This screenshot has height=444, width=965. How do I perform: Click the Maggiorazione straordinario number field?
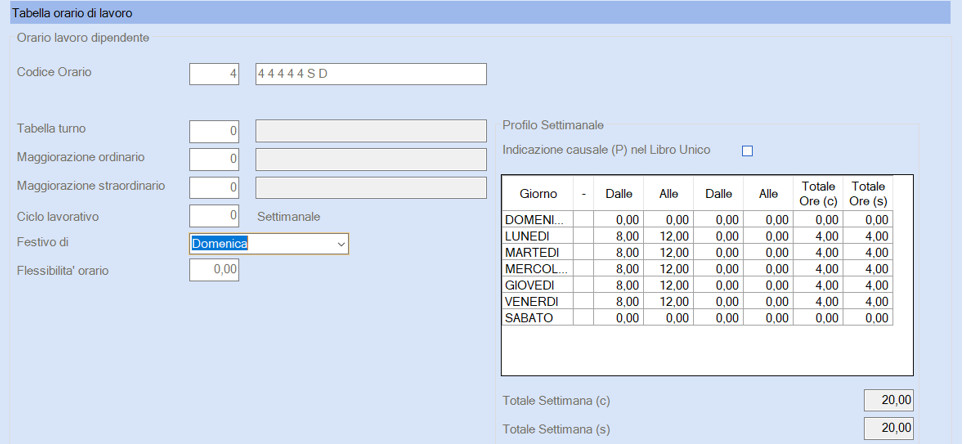click(214, 187)
